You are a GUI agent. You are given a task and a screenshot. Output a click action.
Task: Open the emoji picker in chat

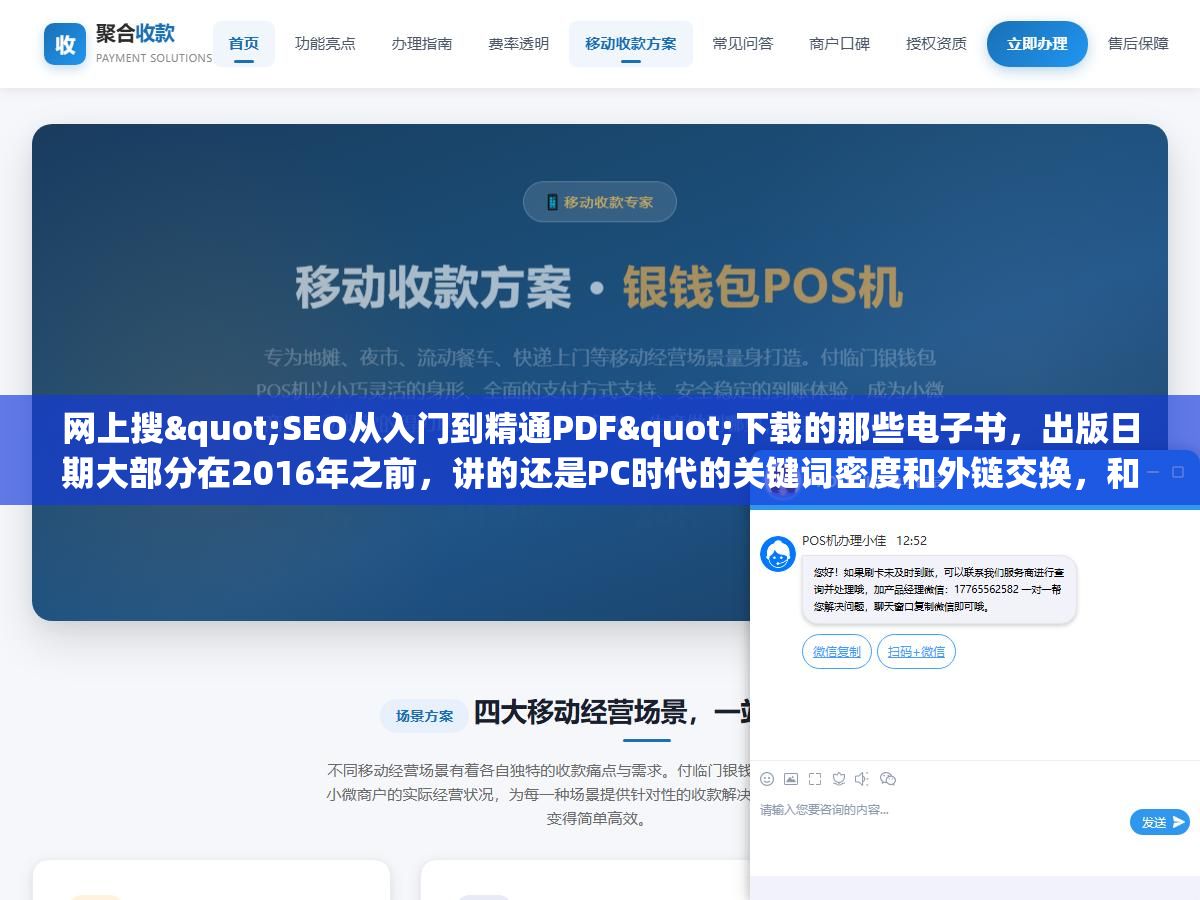click(x=767, y=778)
